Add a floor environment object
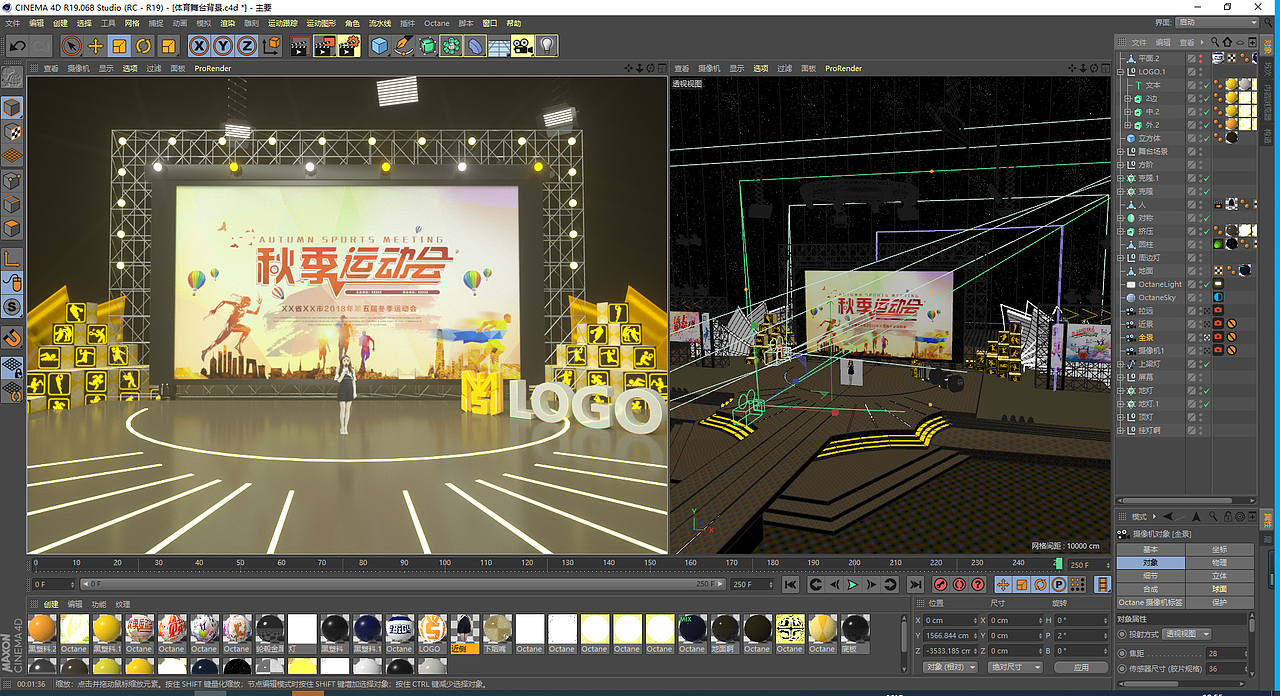 pyautogui.click(x=499, y=46)
